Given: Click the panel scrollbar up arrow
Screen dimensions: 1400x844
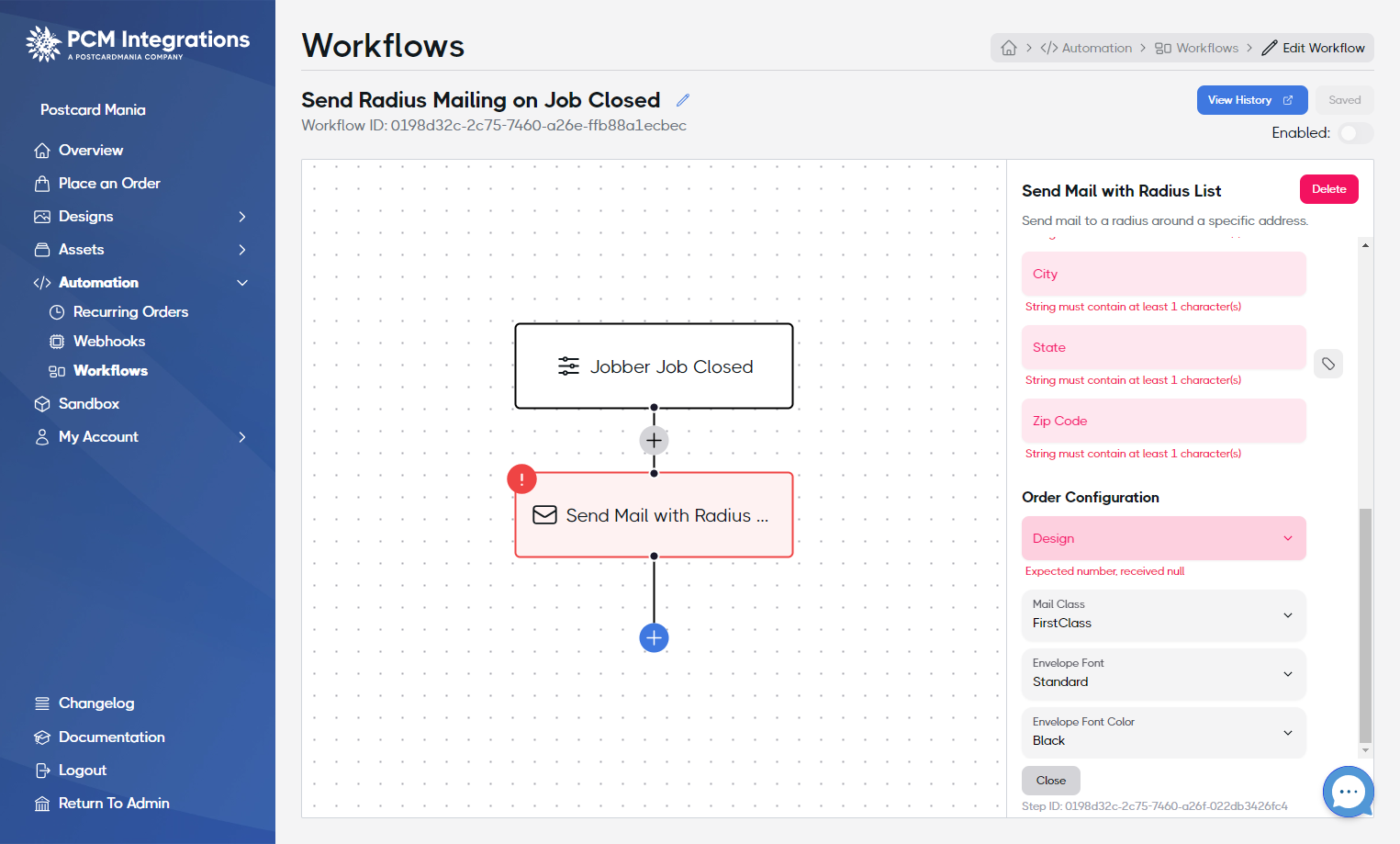Looking at the screenshot, I should point(1366,245).
